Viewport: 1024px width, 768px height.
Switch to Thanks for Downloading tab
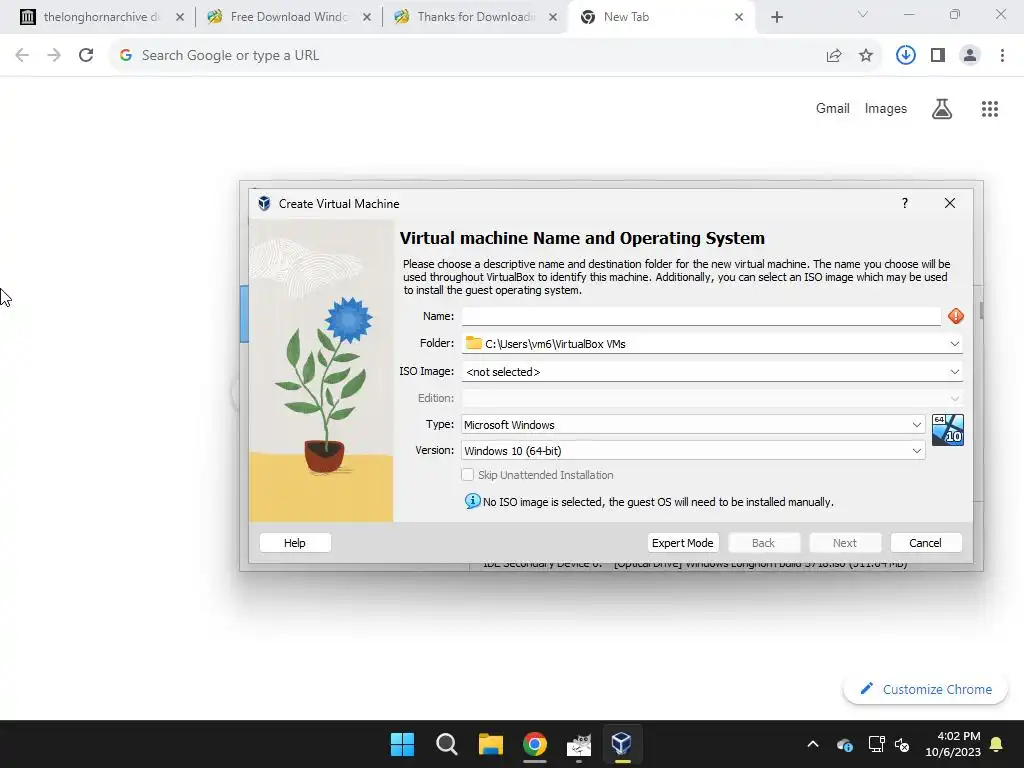[475, 17]
